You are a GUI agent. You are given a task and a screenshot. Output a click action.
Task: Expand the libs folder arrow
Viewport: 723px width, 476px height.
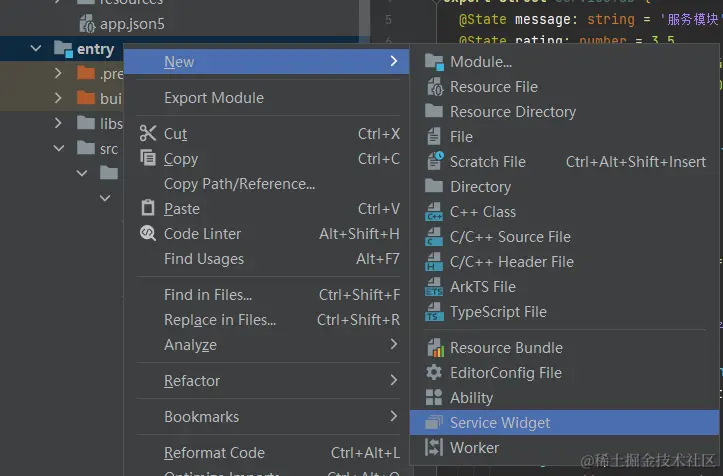pos(58,123)
